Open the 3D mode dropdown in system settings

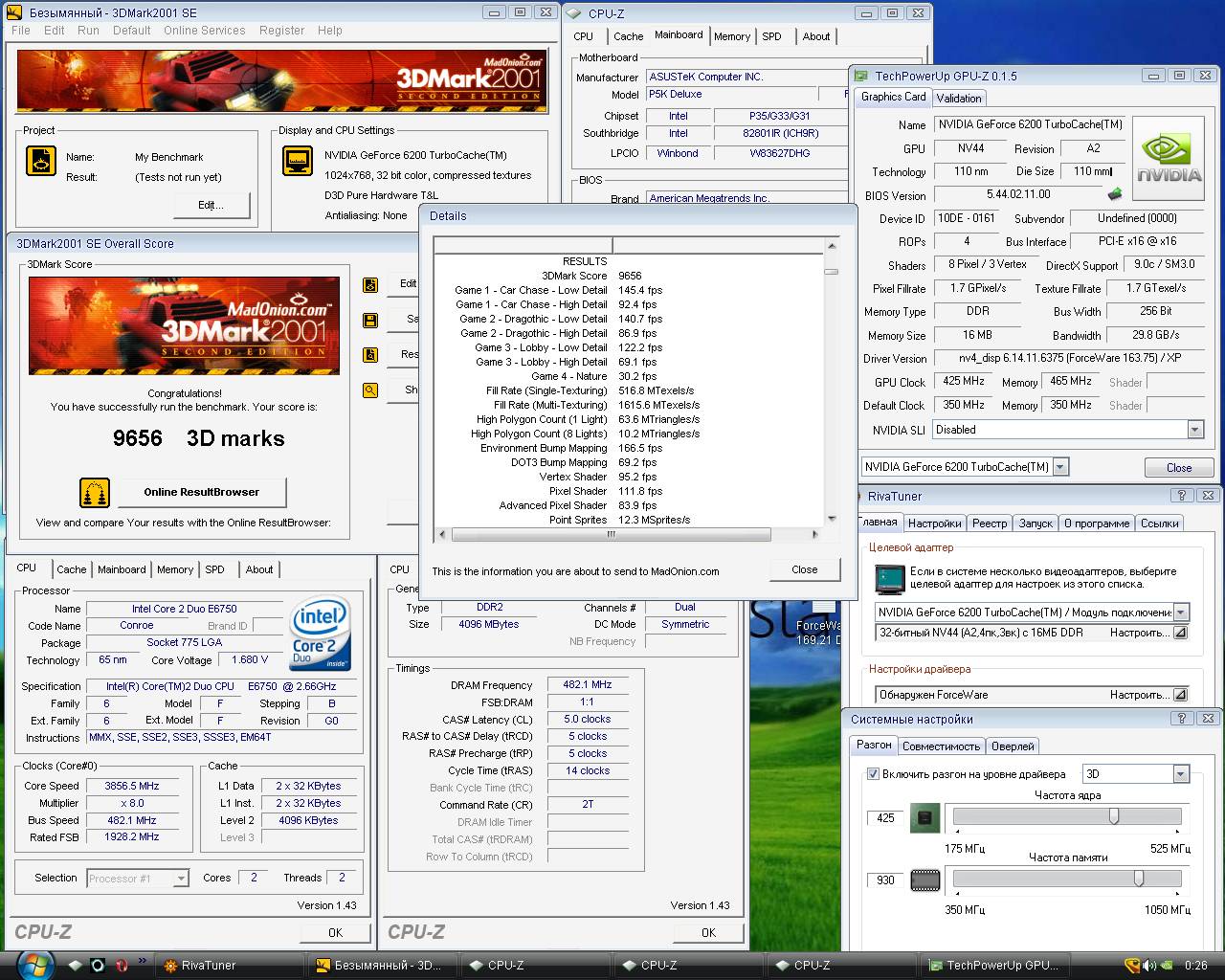point(1181,774)
